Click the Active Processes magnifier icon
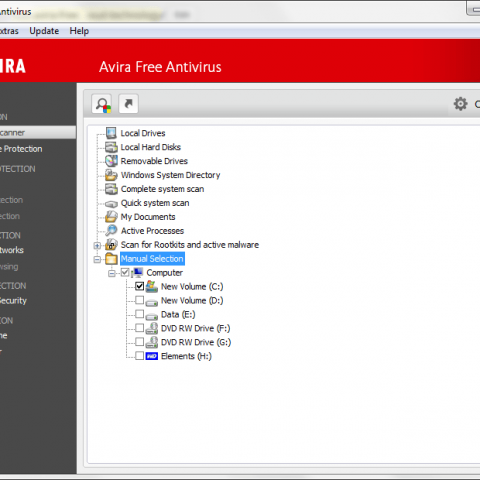480x480 pixels. (111, 231)
